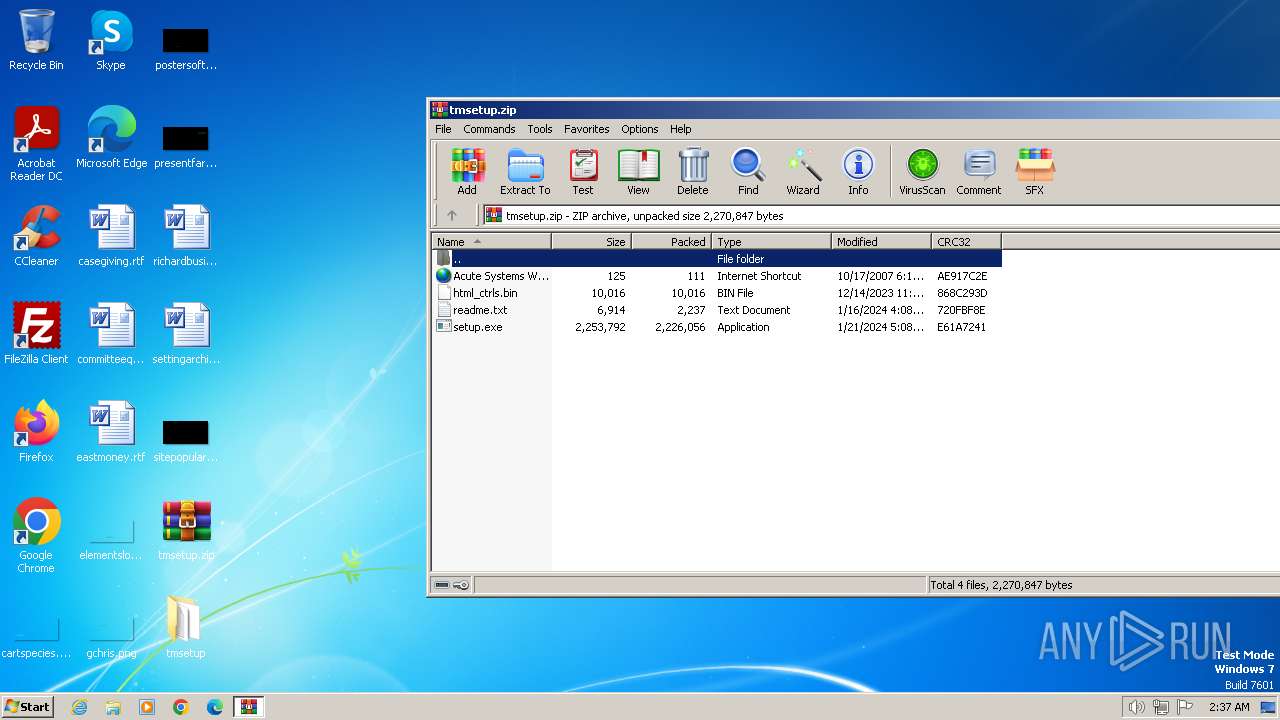Image resolution: width=1280 pixels, height=720 pixels.
Task: Open Internet Explorer from taskbar
Action: [79, 707]
